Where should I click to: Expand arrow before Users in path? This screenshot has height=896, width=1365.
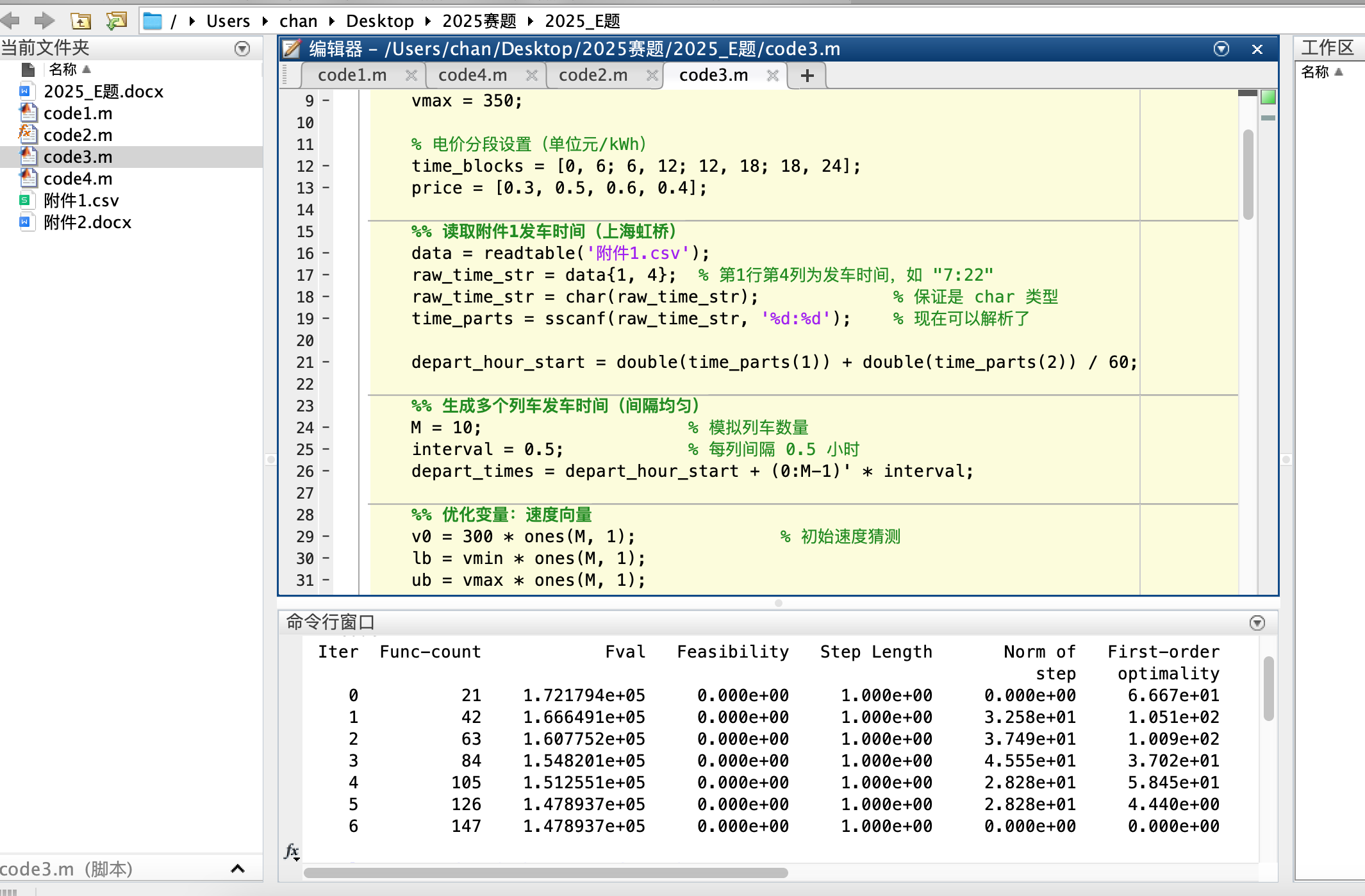click(192, 21)
